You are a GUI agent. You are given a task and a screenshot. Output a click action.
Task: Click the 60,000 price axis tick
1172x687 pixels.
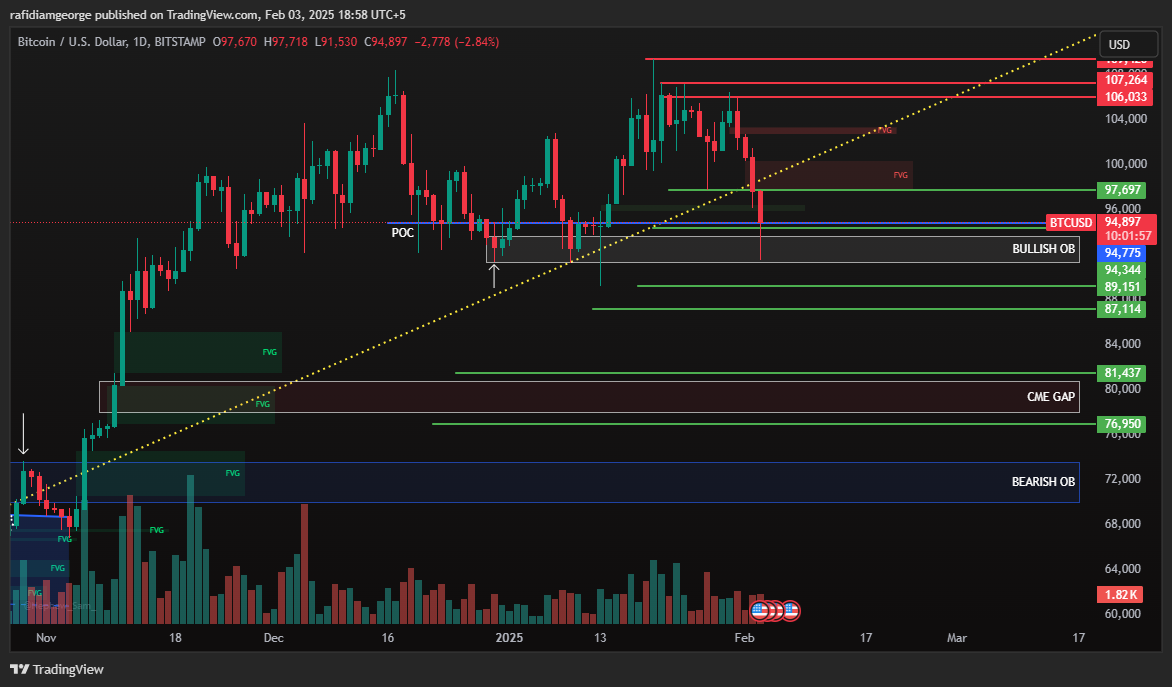coord(1123,614)
